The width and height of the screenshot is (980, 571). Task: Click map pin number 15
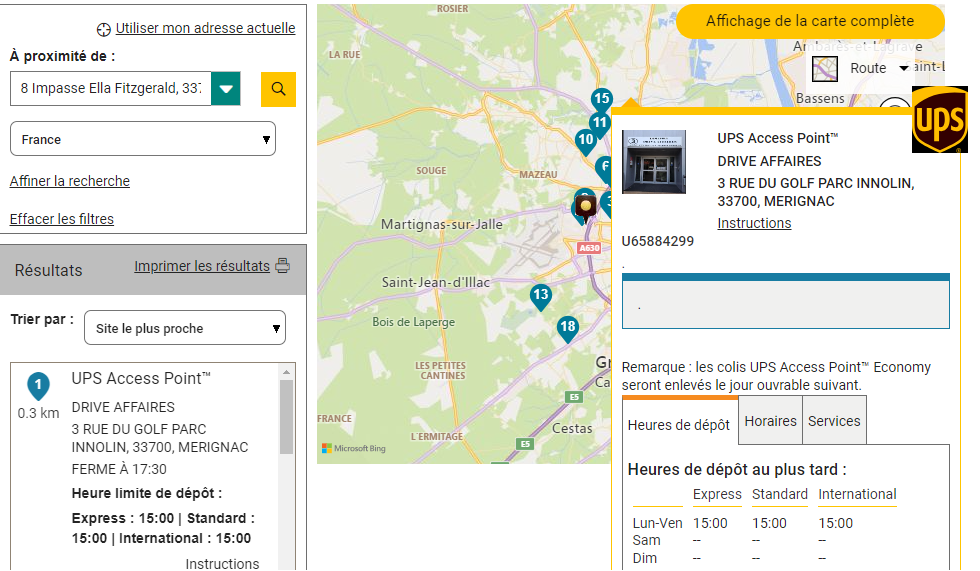(601, 99)
